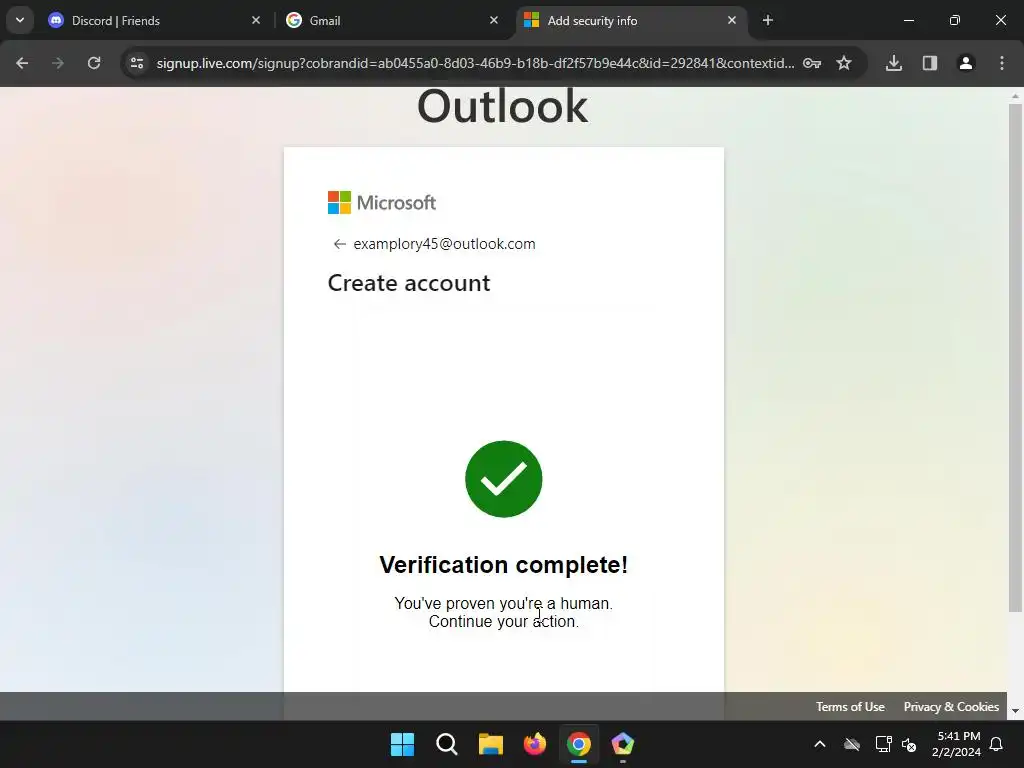
Task: Click the browser back arrow
Action: point(22,63)
